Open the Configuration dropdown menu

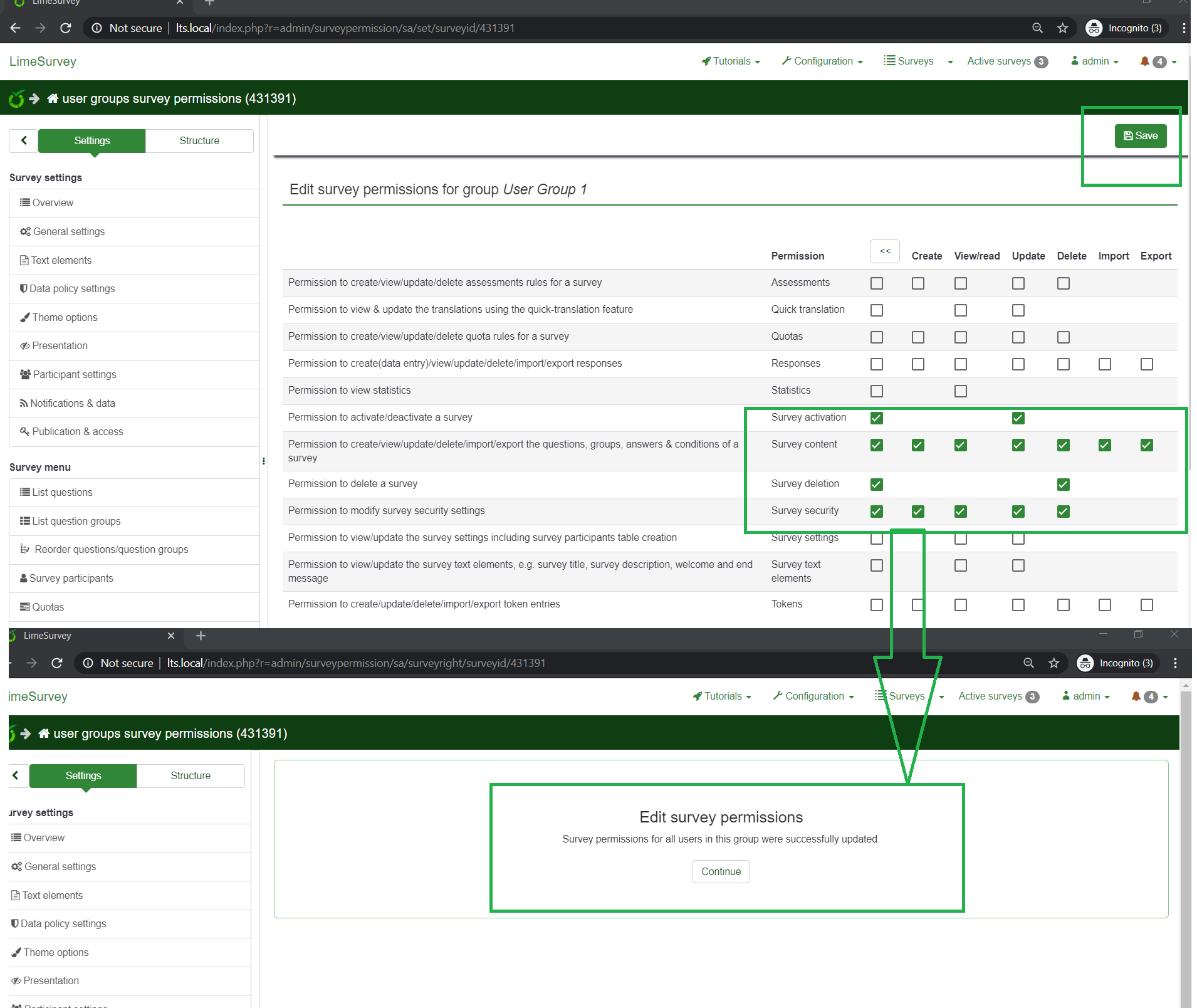coord(822,61)
